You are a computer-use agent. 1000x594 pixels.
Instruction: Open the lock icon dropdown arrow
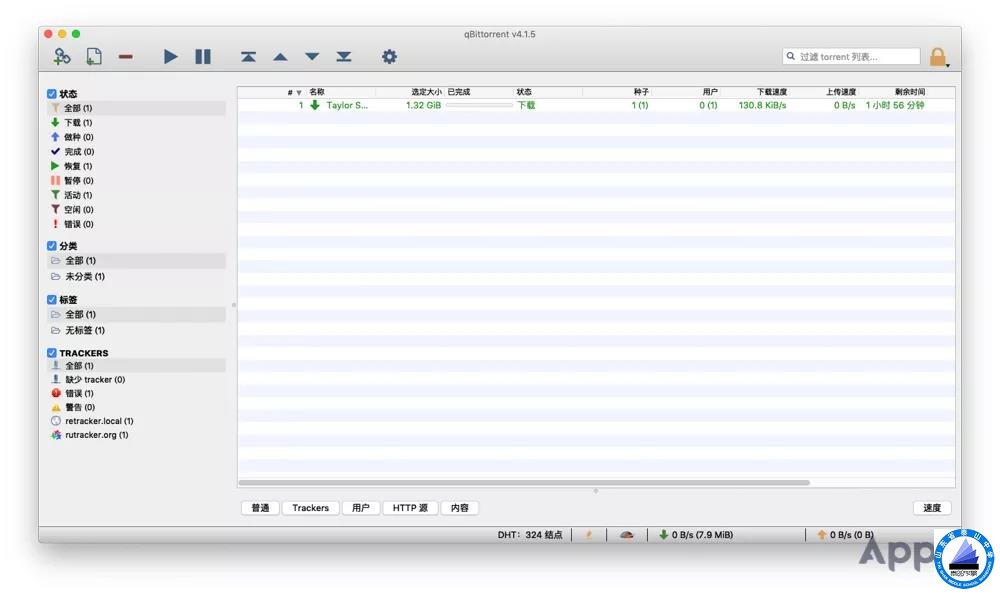948,65
